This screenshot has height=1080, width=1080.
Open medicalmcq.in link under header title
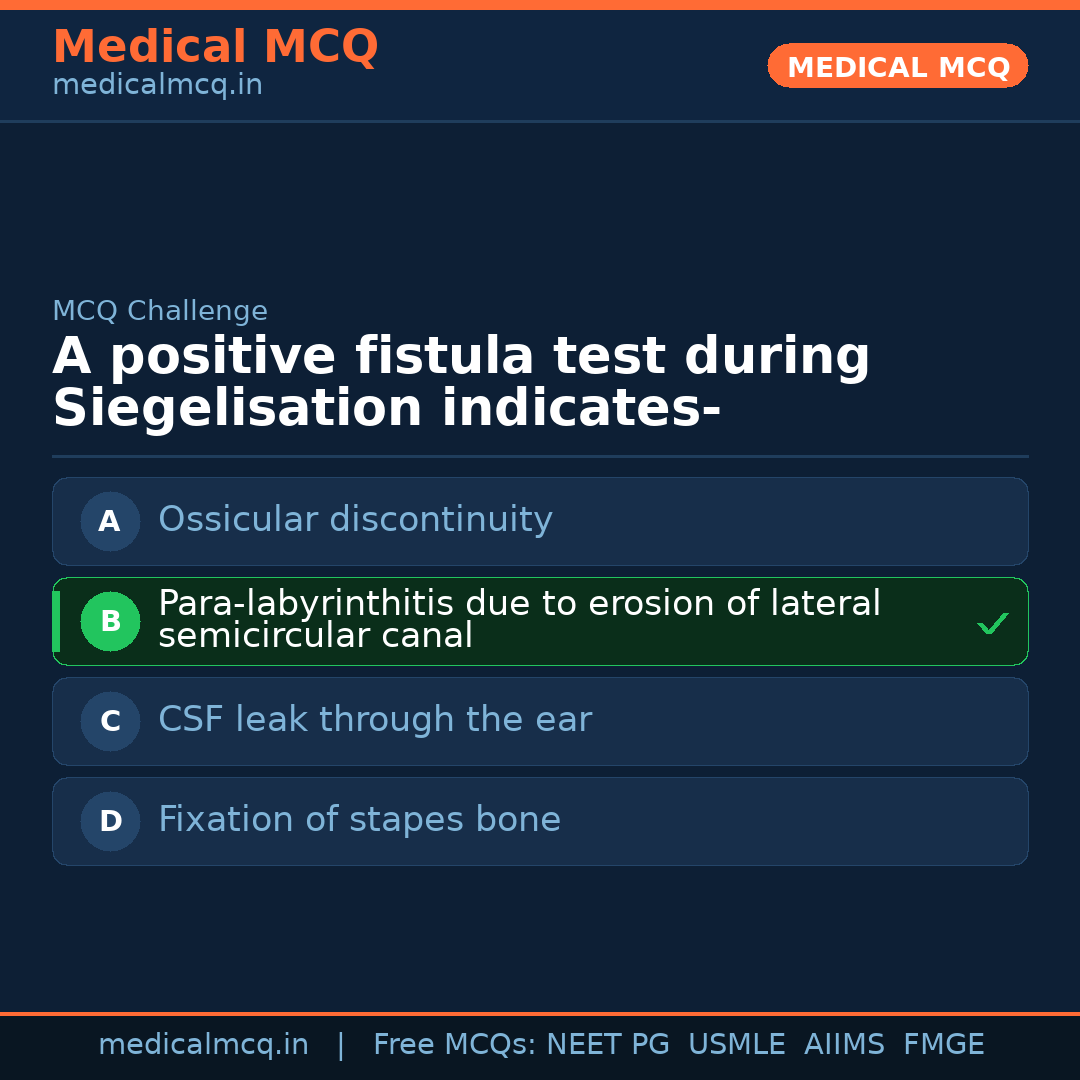[x=157, y=85]
